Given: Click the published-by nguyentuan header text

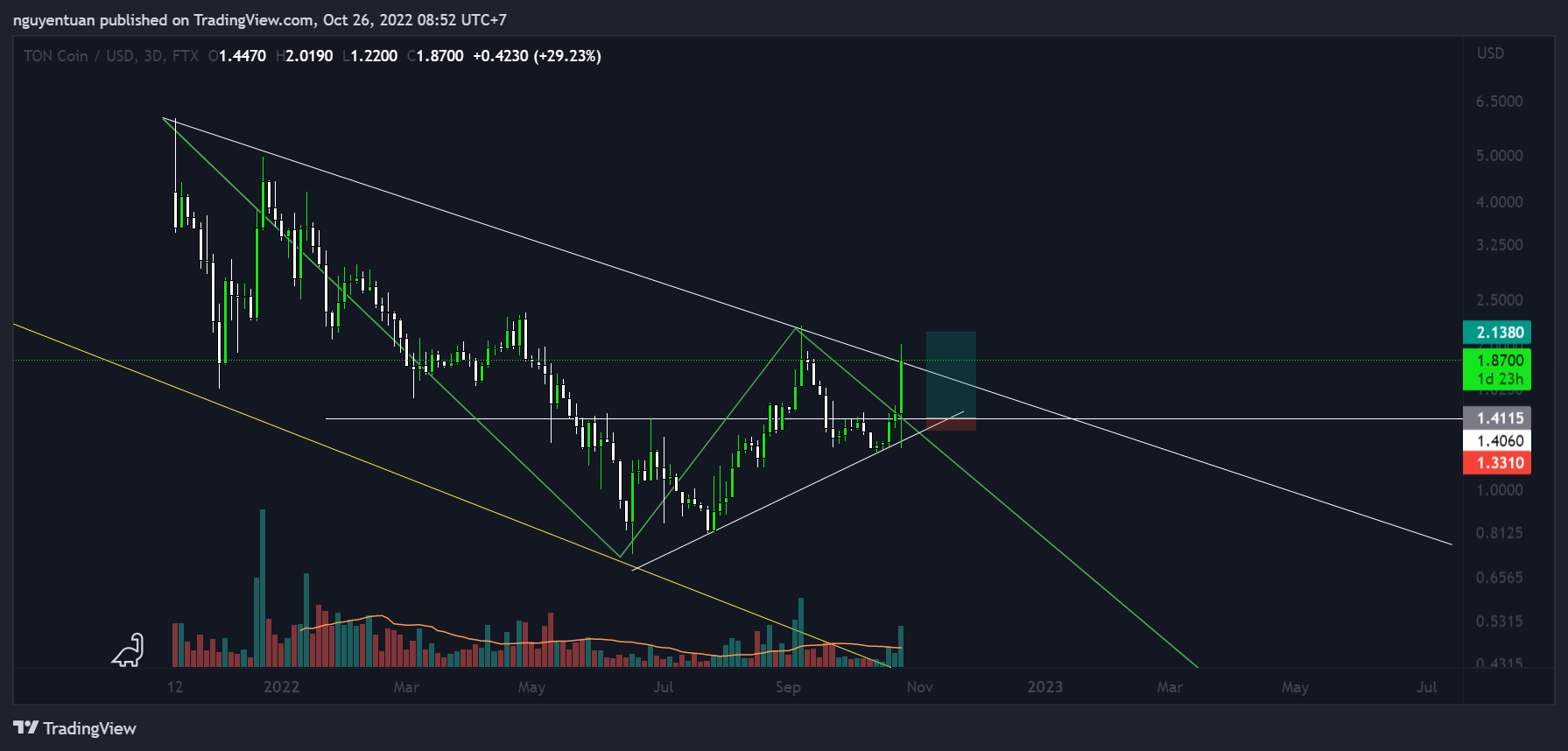Looking at the screenshot, I should coord(259,20).
